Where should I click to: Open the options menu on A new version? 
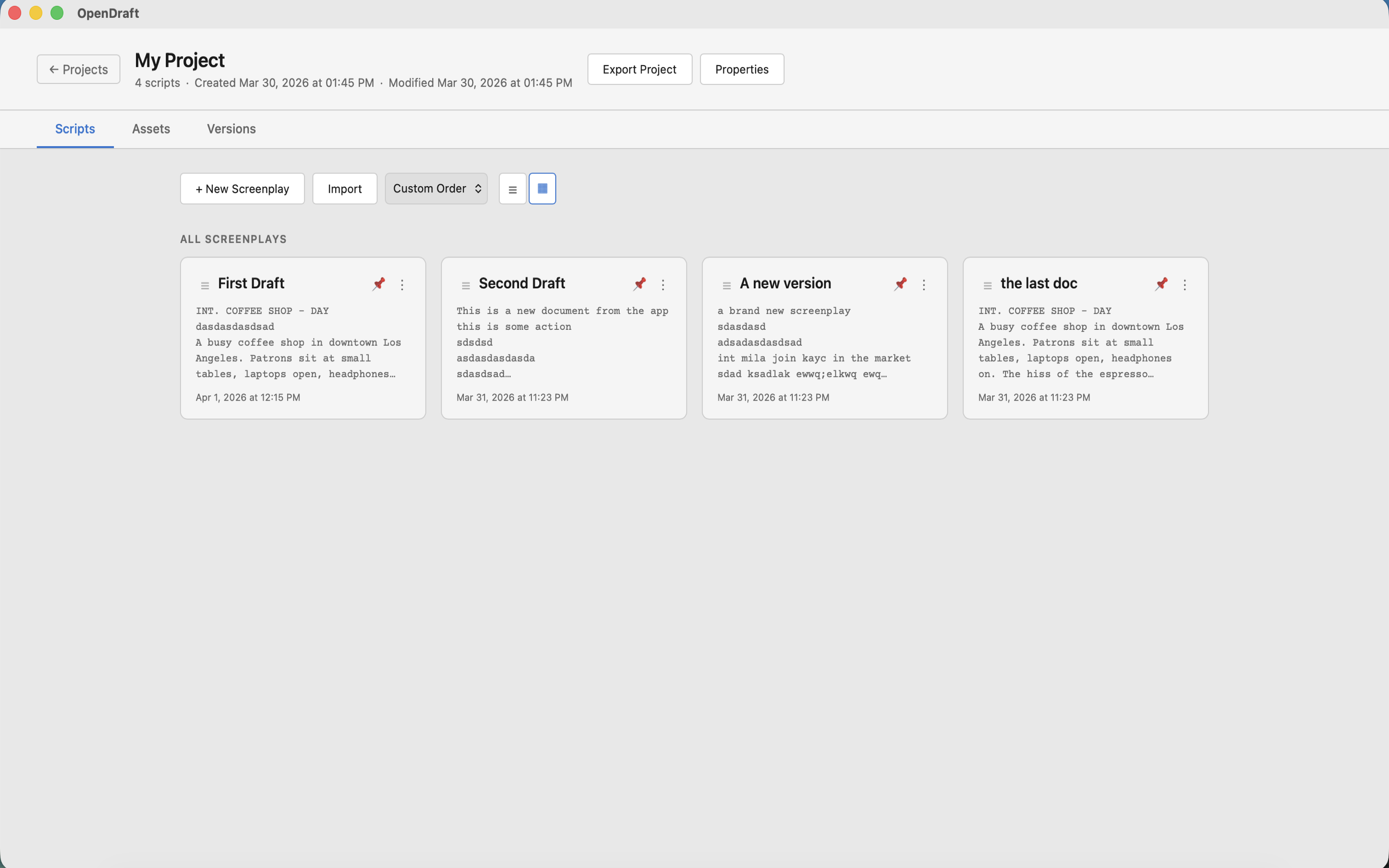coord(924,284)
